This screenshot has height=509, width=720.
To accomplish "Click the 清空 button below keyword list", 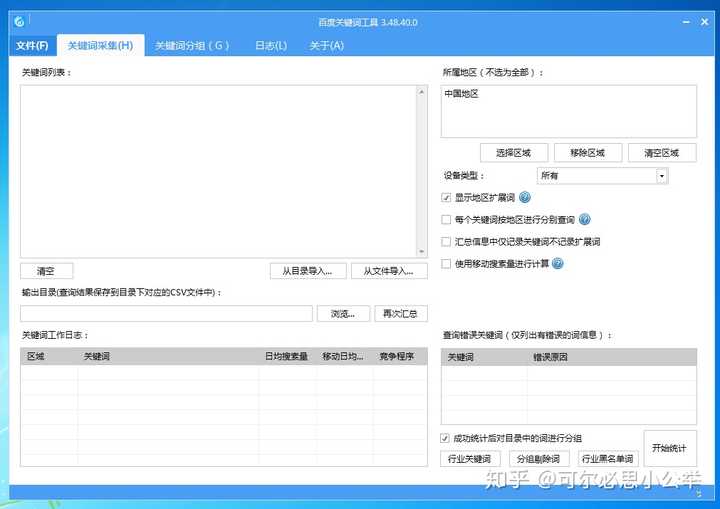I will pyautogui.click(x=46, y=271).
